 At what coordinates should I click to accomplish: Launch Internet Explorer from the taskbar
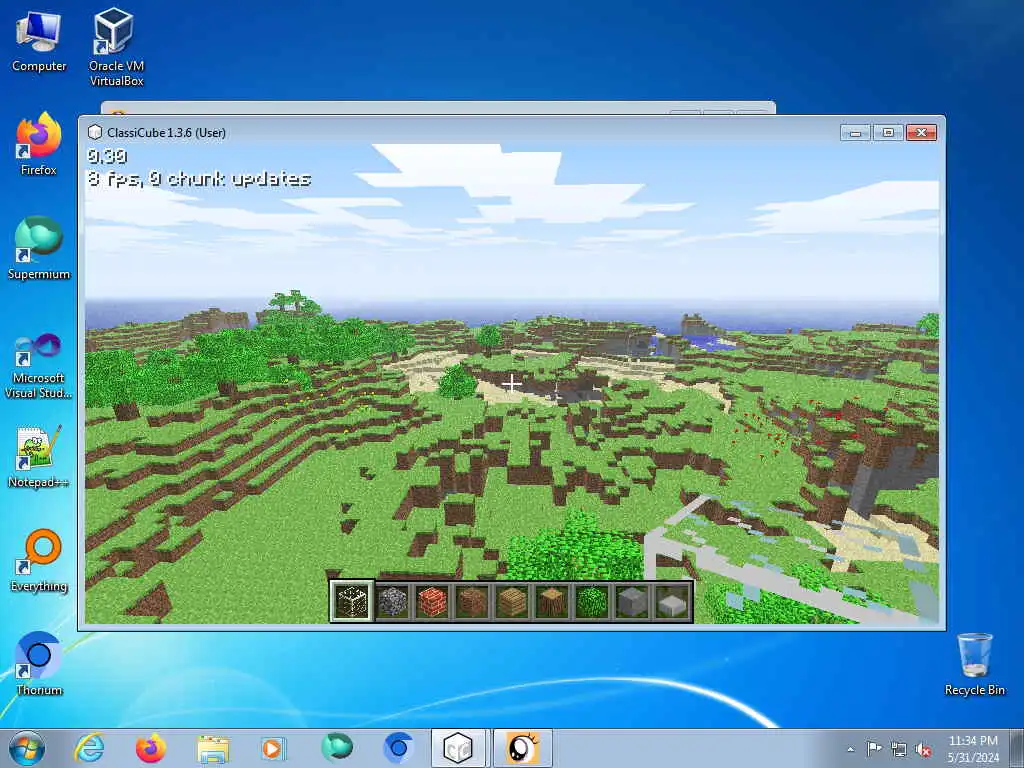point(89,748)
